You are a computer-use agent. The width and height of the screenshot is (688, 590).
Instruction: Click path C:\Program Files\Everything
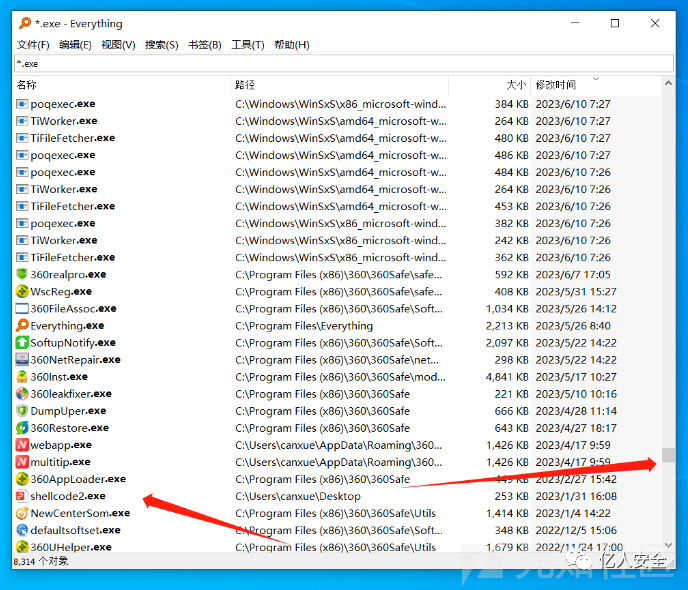pos(304,326)
